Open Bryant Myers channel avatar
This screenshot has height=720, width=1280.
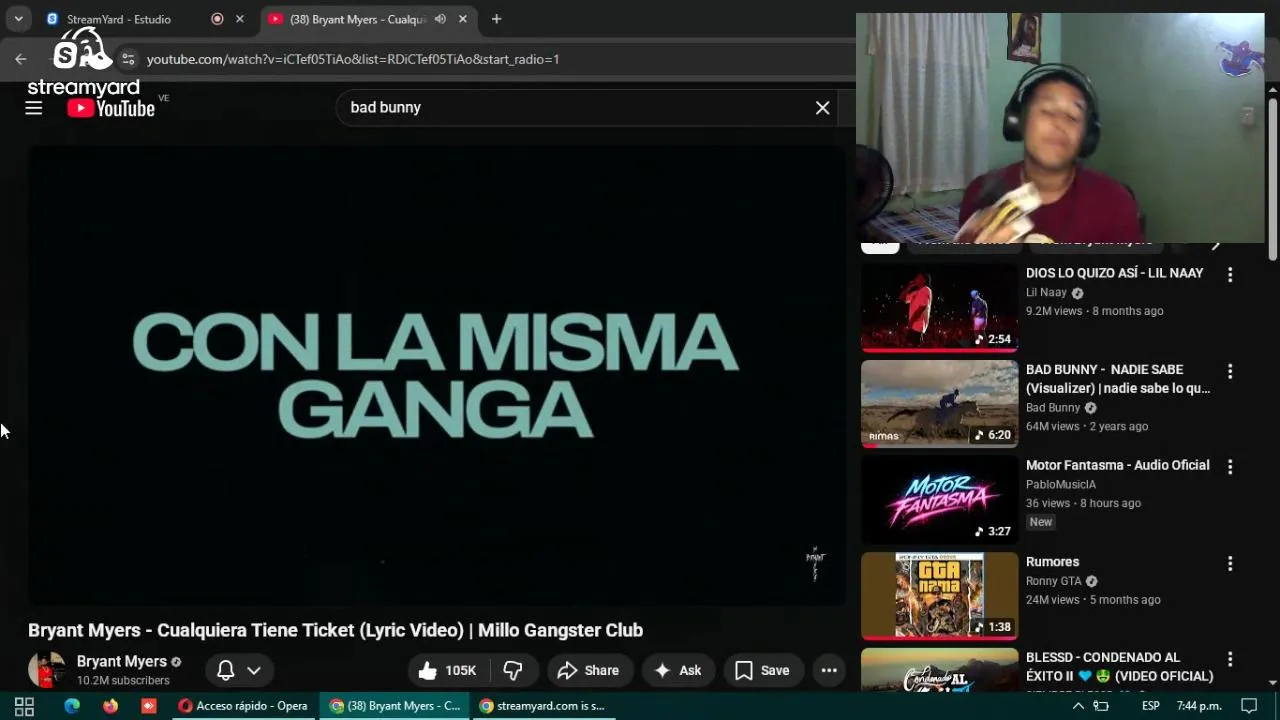pyautogui.click(x=47, y=670)
